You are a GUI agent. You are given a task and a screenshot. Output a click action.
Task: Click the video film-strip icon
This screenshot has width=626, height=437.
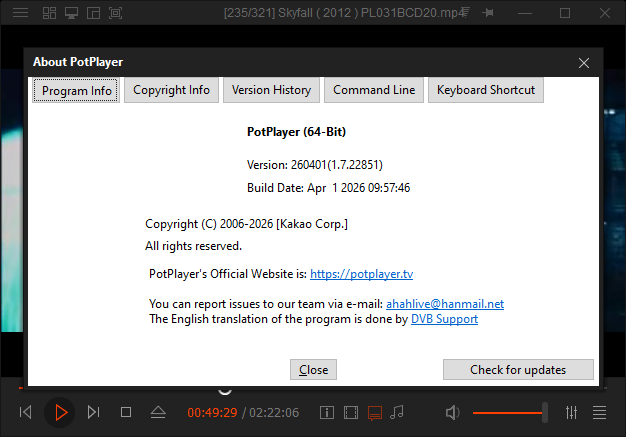(351, 412)
